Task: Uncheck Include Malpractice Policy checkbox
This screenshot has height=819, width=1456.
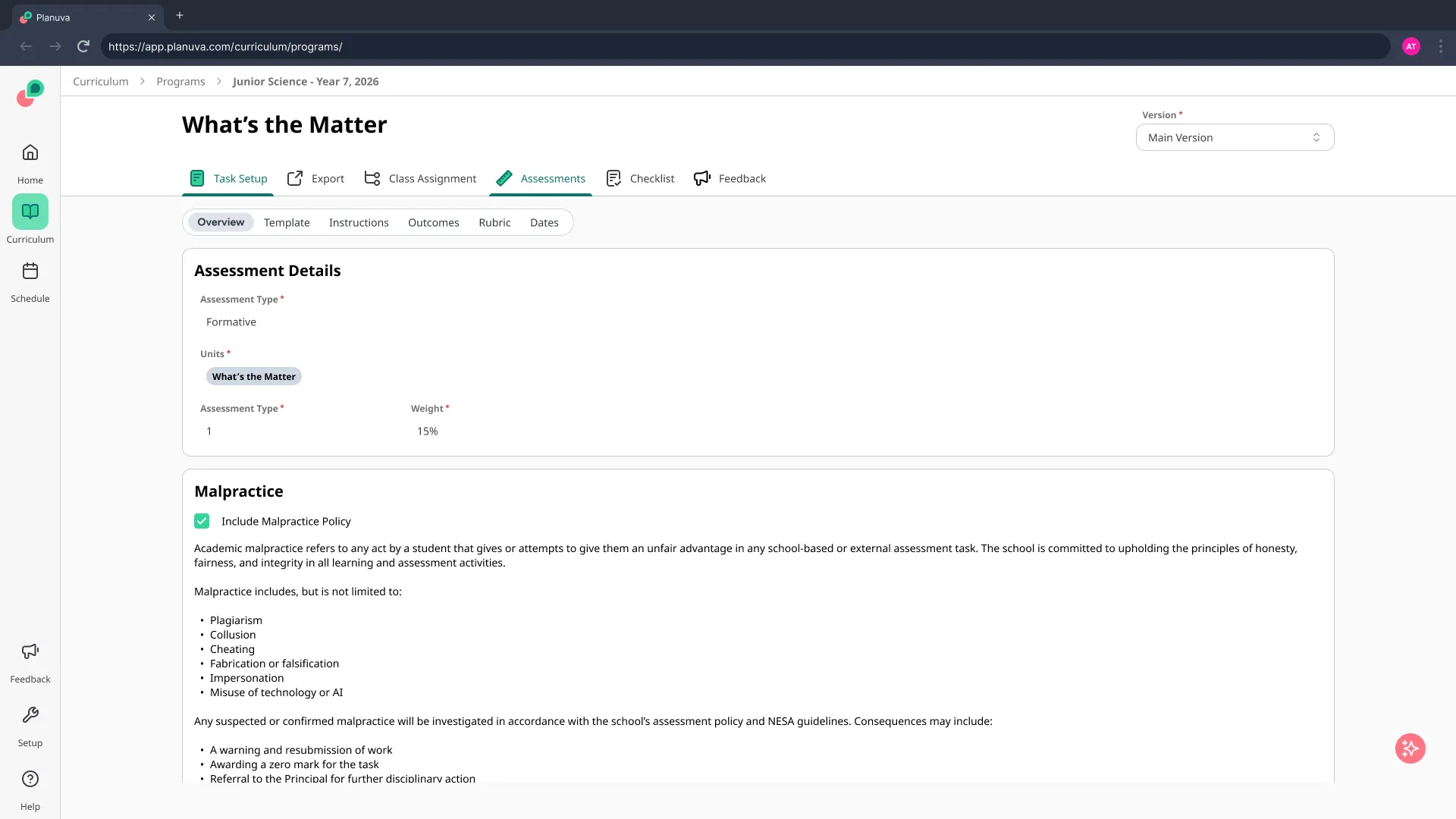Action: (x=202, y=521)
